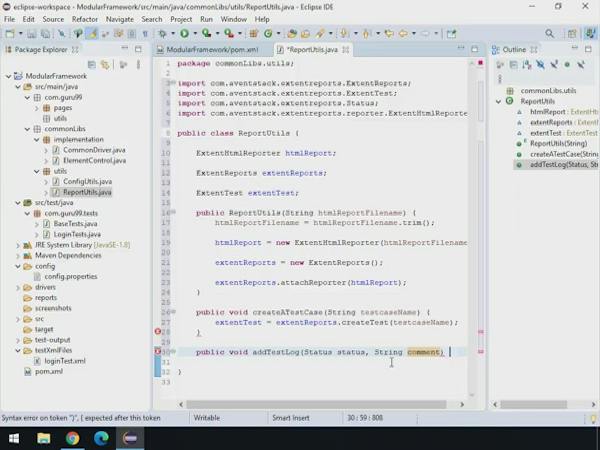Open Microsoft Edge from taskbar
The height and width of the screenshot is (450, 600).
tap(101, 438)
